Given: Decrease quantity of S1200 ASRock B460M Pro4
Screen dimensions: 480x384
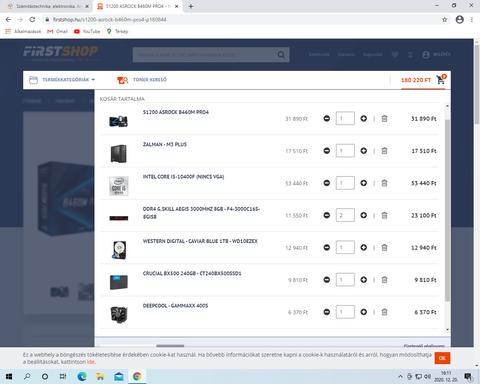Looking at the screenshot, I should [327, 118].
